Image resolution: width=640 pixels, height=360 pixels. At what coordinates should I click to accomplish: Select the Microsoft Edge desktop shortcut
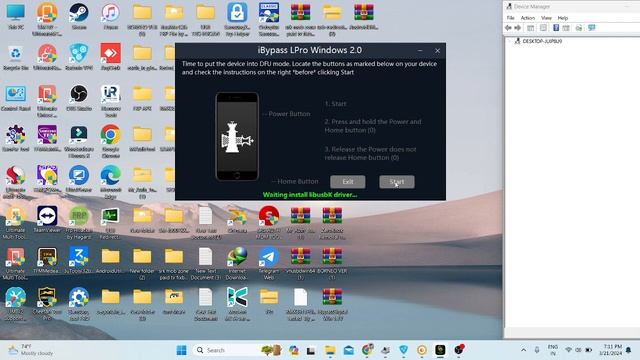[110, 182]
